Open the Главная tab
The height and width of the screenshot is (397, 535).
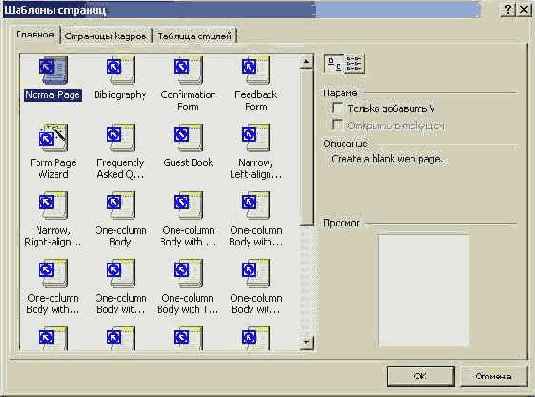(x=35, y=35)
